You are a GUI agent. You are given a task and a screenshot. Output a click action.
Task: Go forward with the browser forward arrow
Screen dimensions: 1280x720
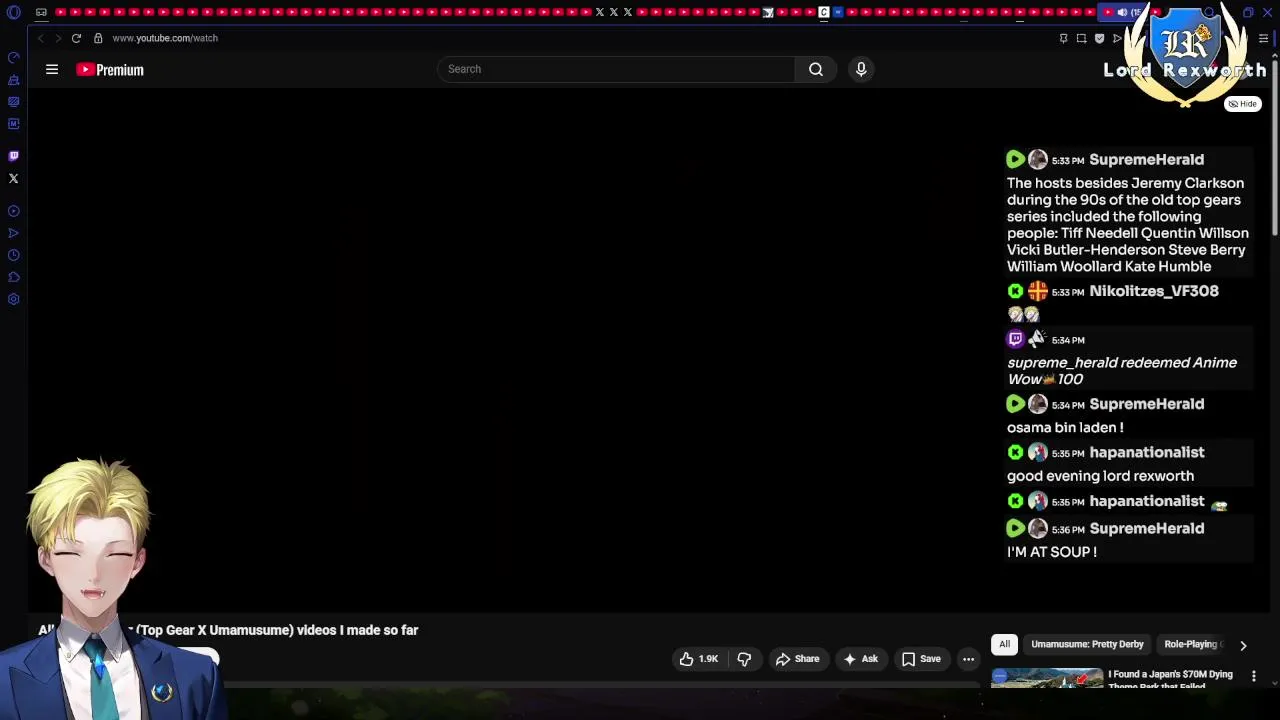point(58,38)
